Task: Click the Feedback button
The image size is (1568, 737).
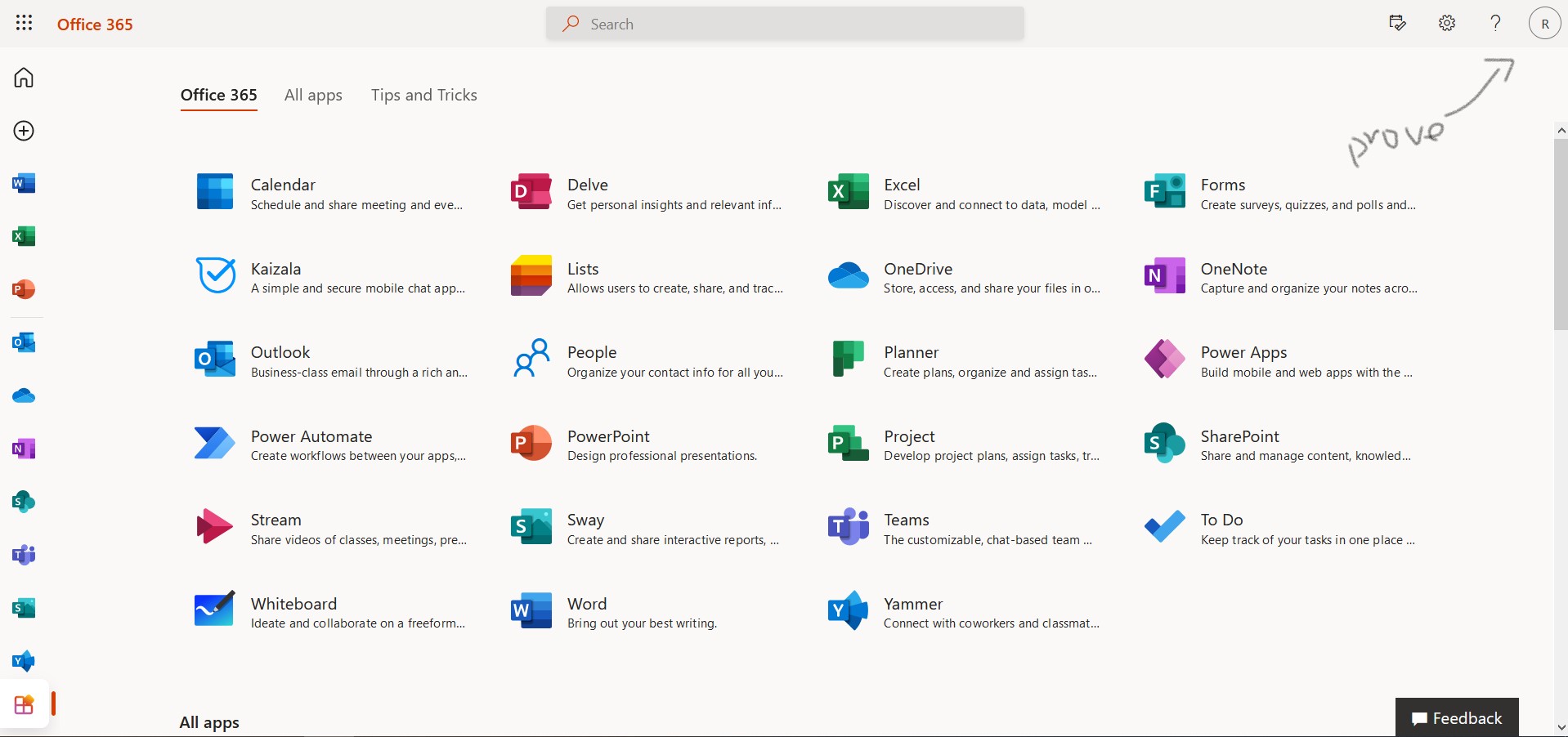Action: (x=1457, y=718)
